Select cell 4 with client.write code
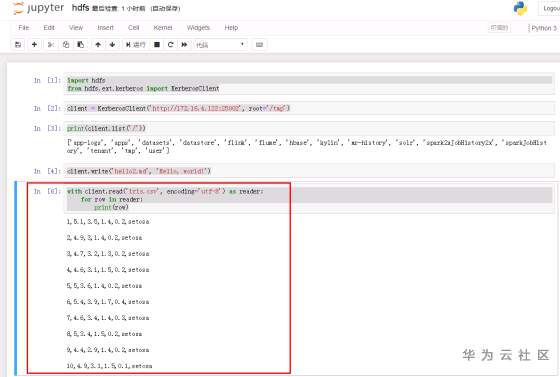This screenshot has height=377, width=560. [309, 171]
